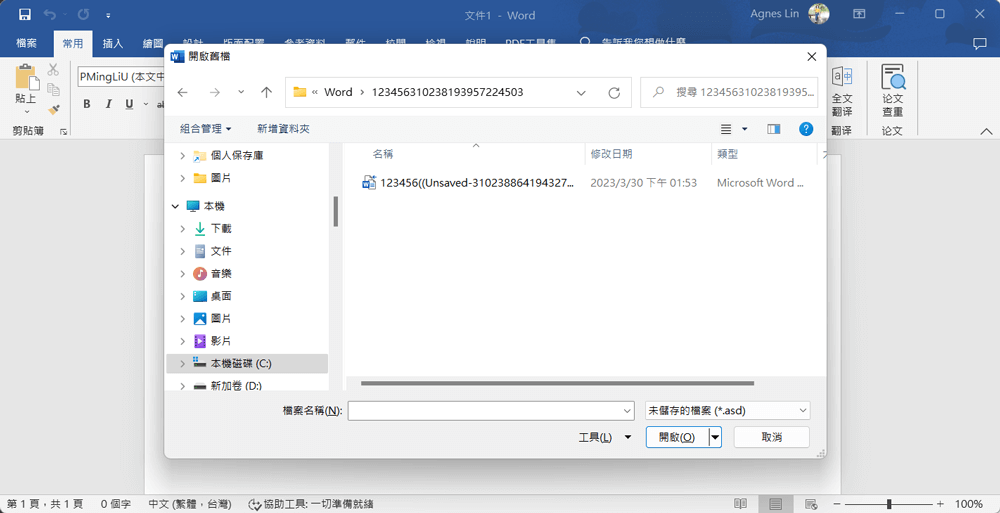1000x513 pixels.
Task: Click the dialog Forward arrow
Action: (215, 93)
